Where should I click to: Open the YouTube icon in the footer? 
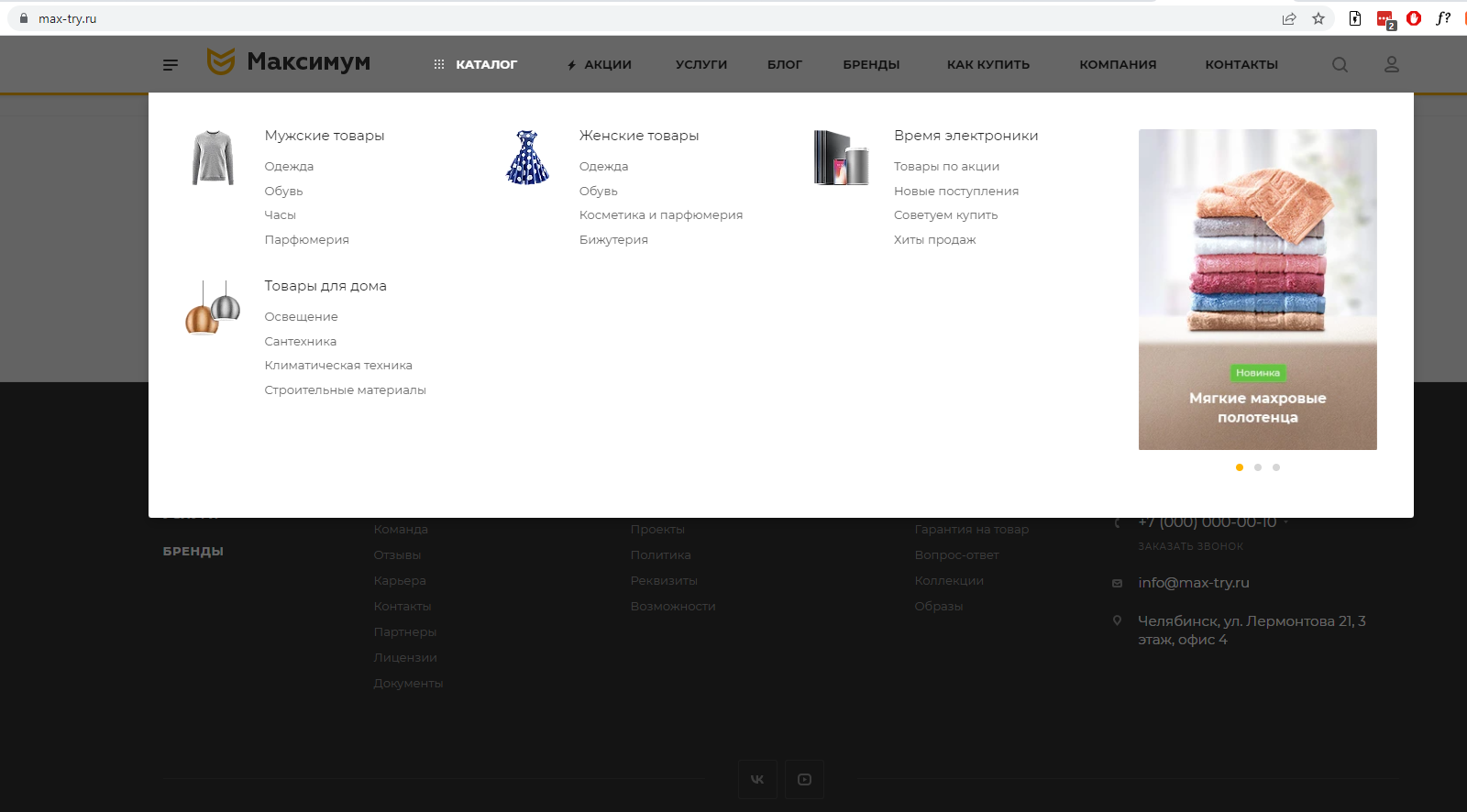point(804,779)
